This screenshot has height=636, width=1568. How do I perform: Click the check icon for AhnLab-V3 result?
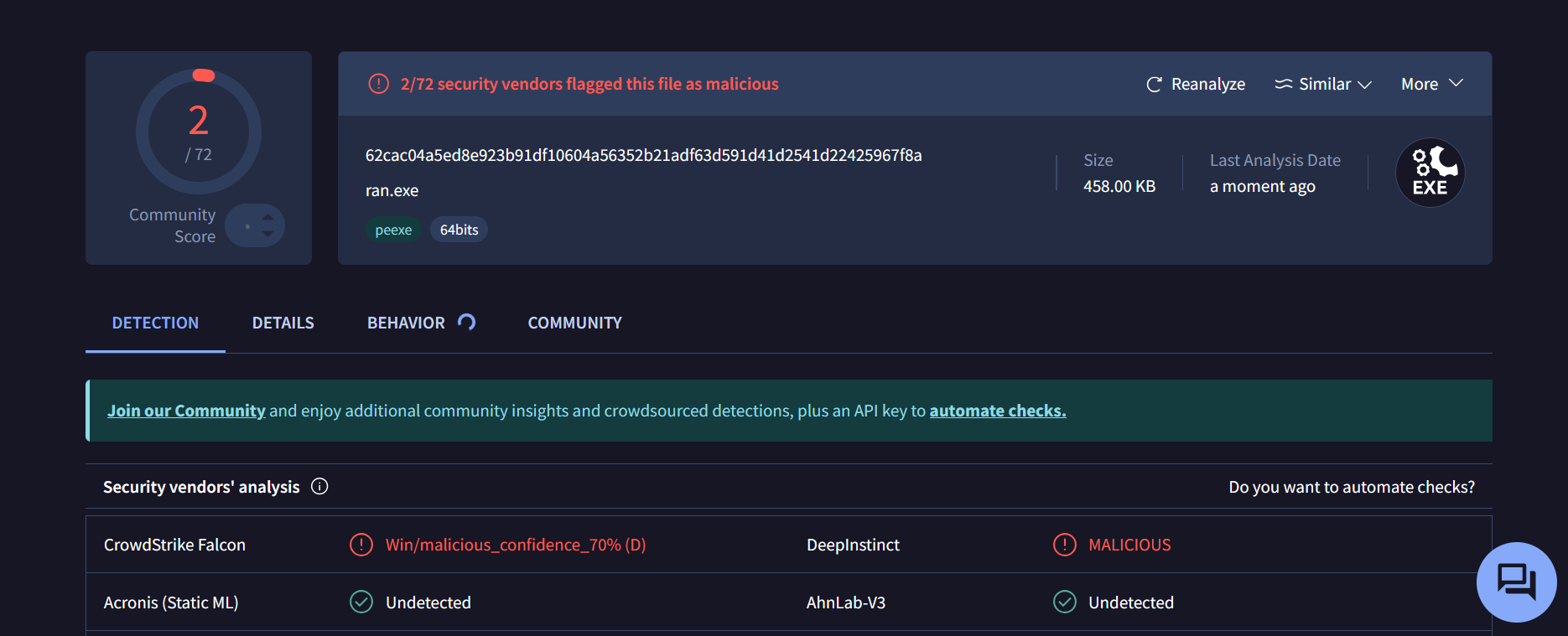click(1064, 602)
